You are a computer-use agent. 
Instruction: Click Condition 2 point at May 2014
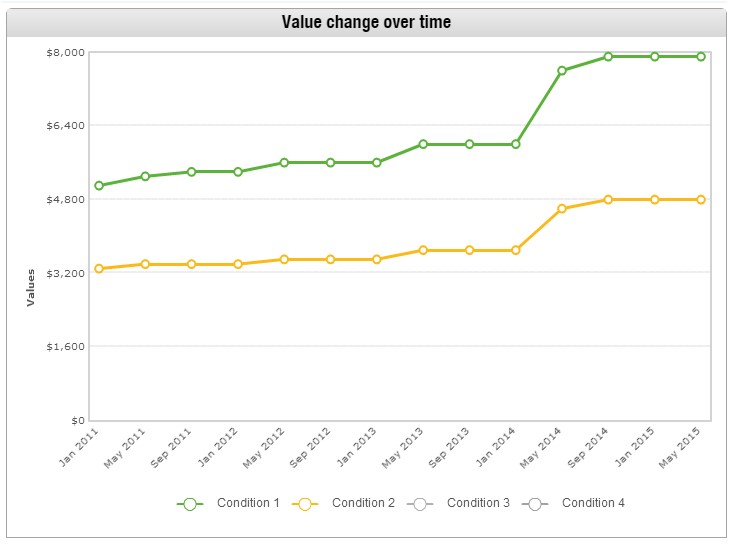click(x=562, y=209)
